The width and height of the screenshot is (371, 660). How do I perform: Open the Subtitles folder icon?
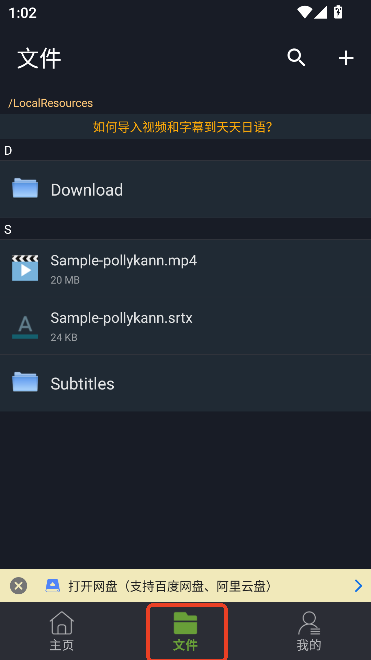25,382
